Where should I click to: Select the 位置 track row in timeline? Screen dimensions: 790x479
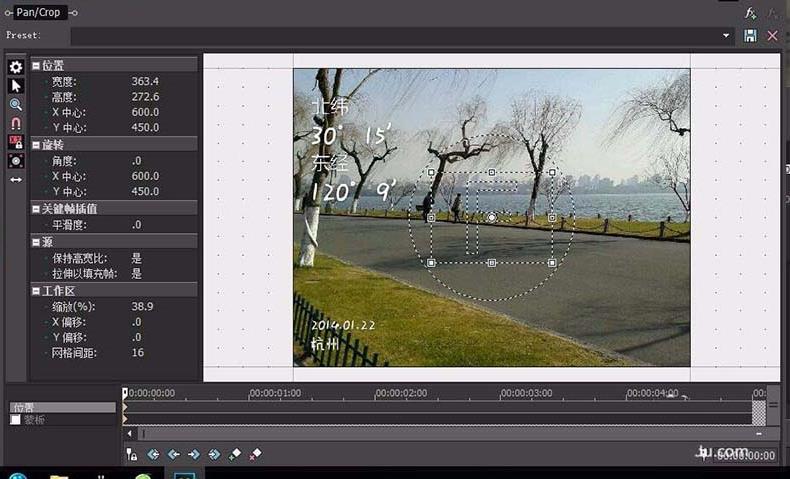pos(63,407)
